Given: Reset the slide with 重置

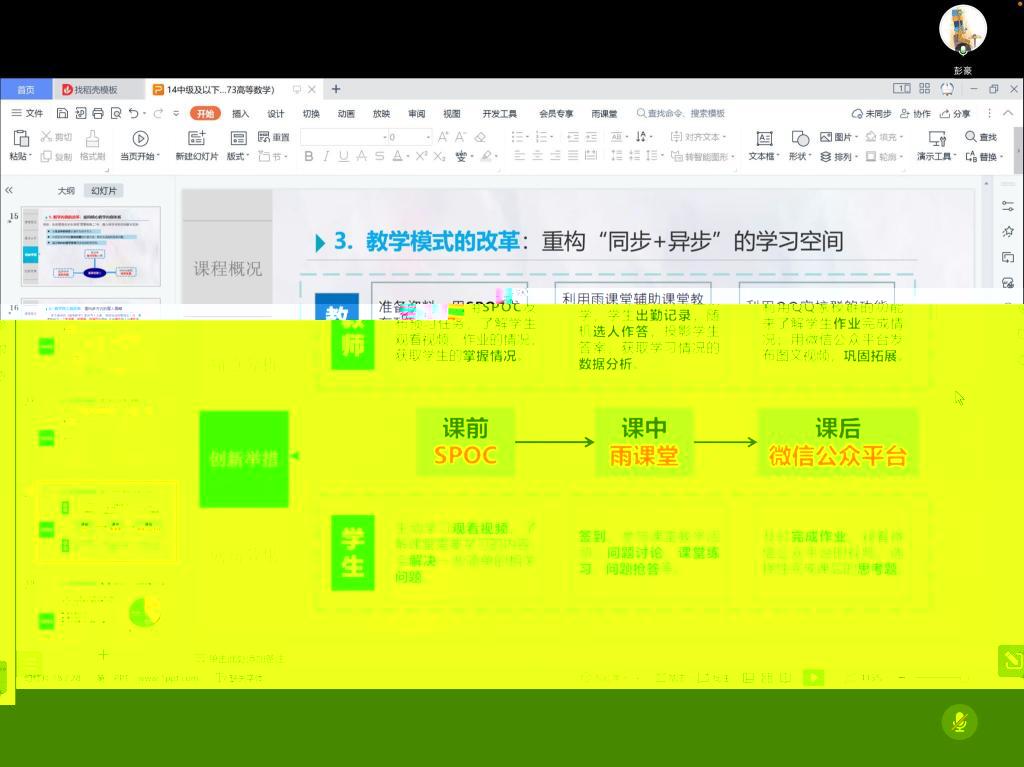Looking at the screenshot, I should click(x=274, y=137).
